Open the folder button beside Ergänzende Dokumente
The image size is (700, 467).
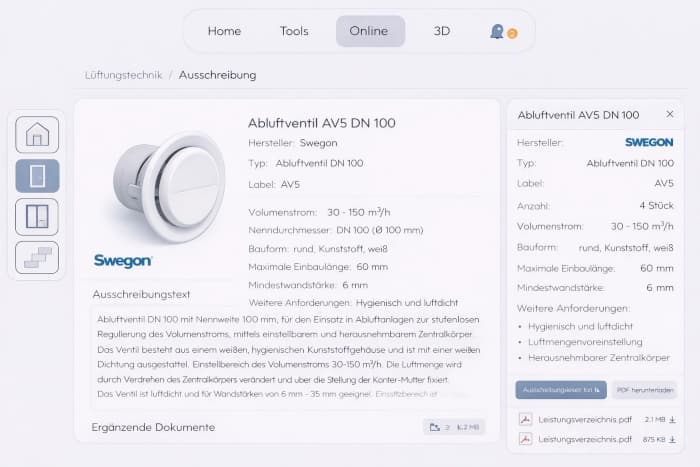coord(454,427)
